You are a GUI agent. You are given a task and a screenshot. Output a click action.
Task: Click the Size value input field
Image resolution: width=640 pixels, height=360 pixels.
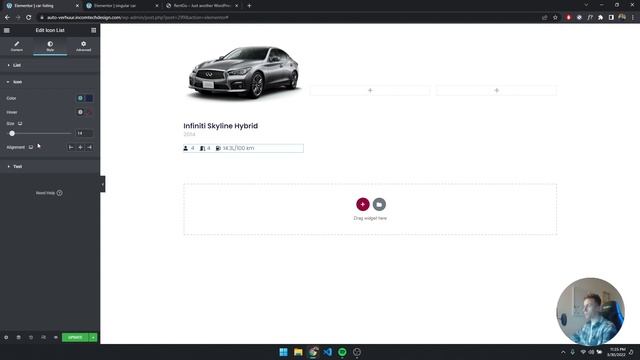[x=84, y=133]
